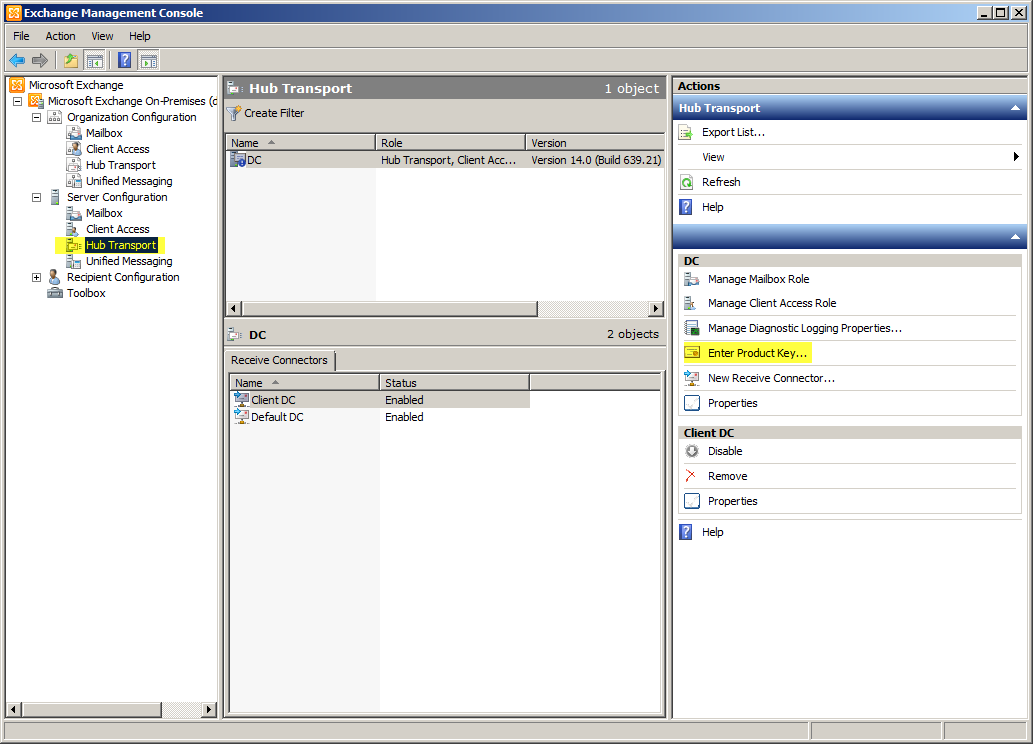
Task: Click the Default DC connector icon
Action: click(x=242, y=416)
